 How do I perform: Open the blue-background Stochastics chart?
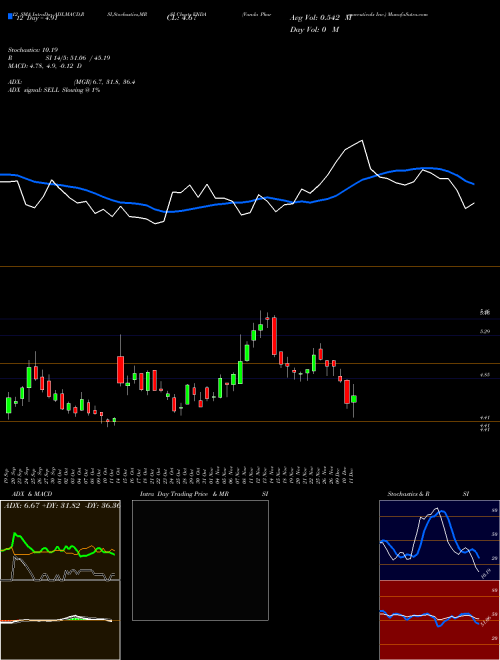coord(439,540)
